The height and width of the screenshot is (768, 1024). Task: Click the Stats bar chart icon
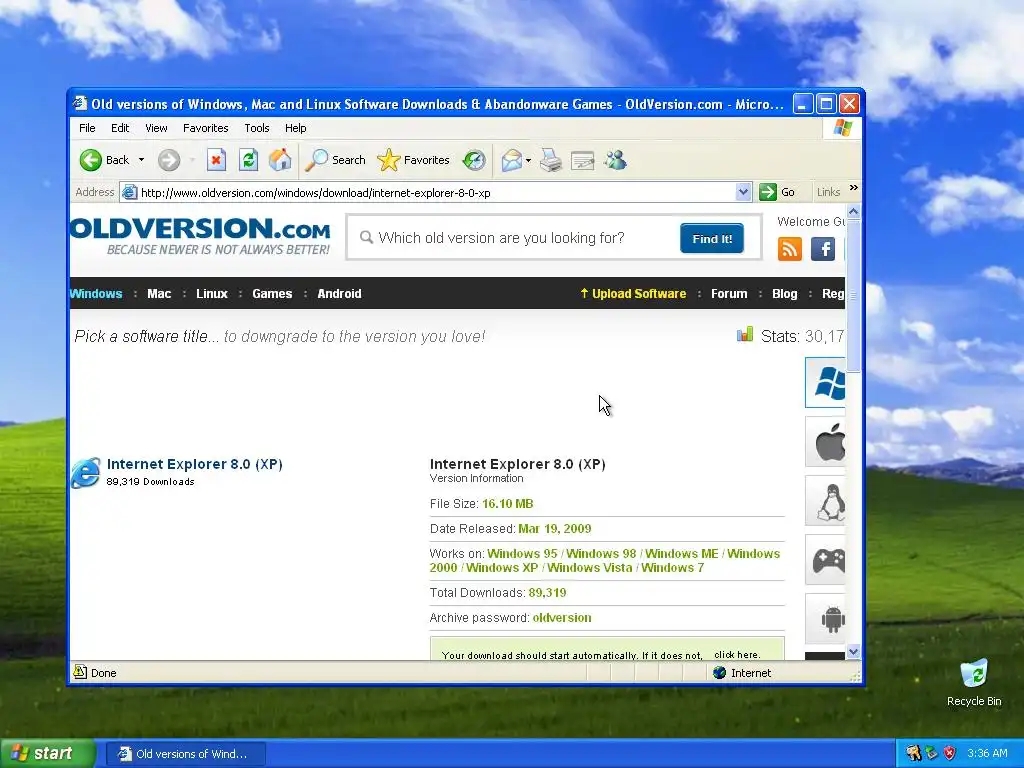(745, 334)
